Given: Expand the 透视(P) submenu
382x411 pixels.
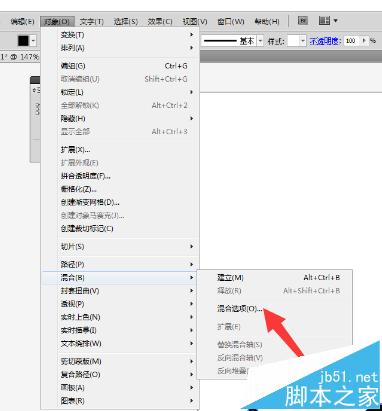Looking at the screenshot, I should tap(120, 304).
